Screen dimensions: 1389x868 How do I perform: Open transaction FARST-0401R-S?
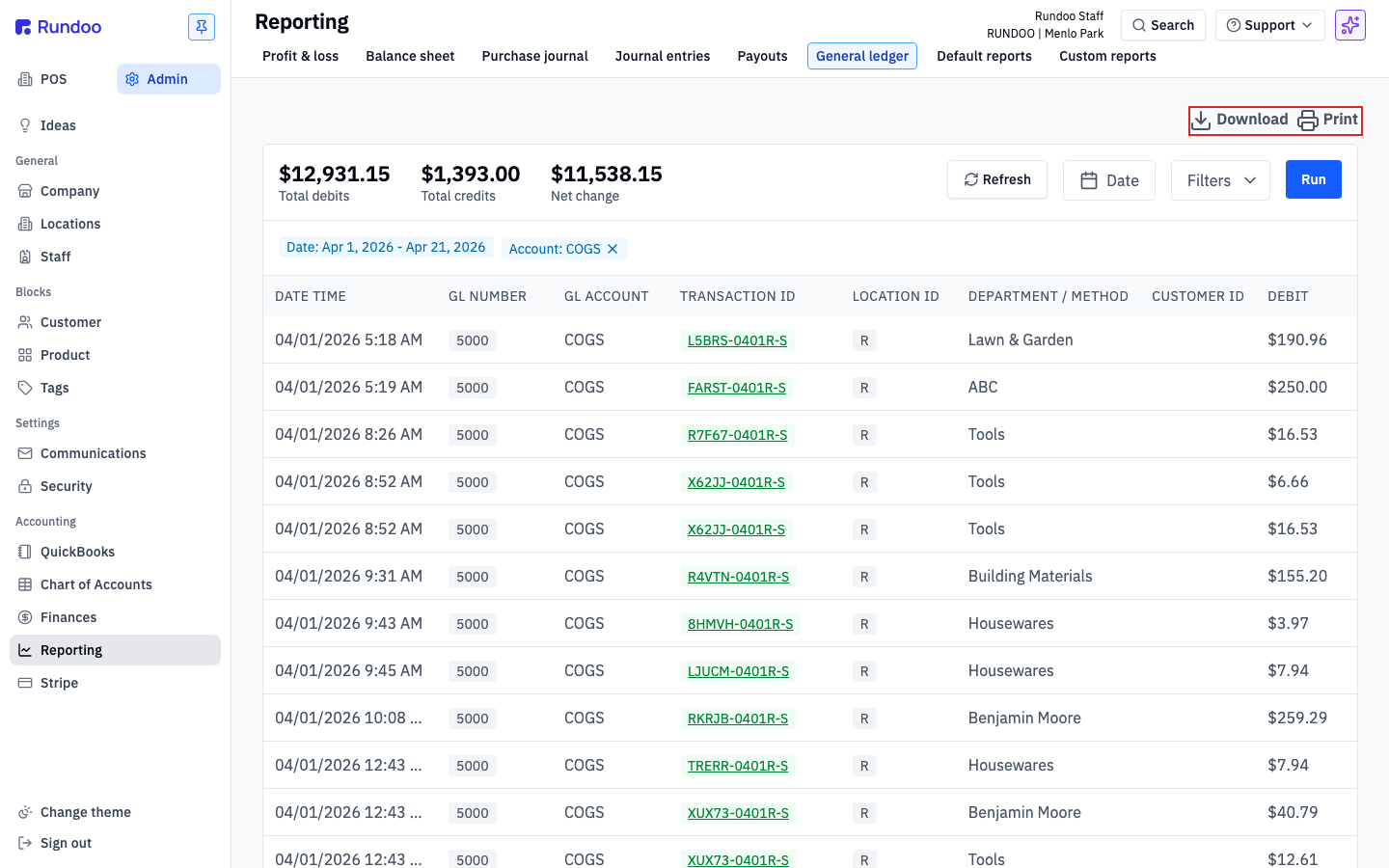(x=736, y=388)
